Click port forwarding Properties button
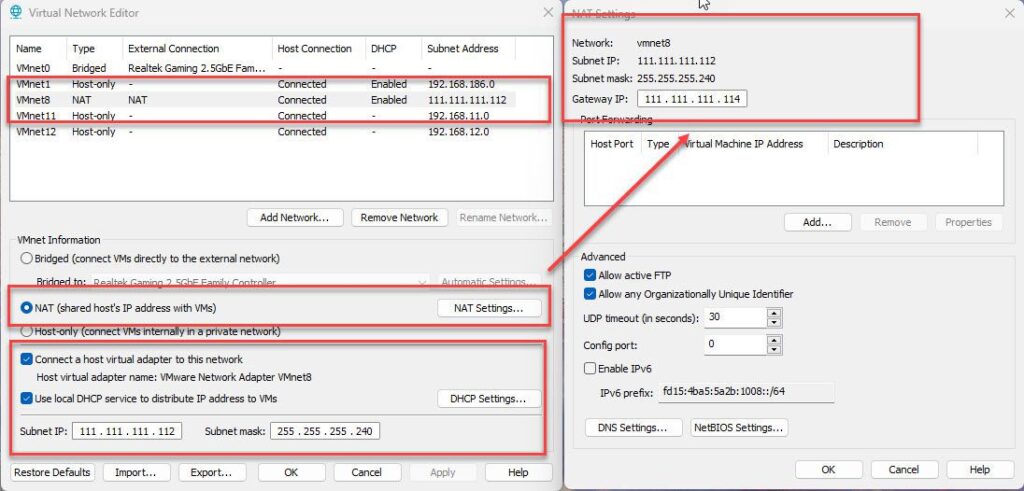 tap(968, 222)
